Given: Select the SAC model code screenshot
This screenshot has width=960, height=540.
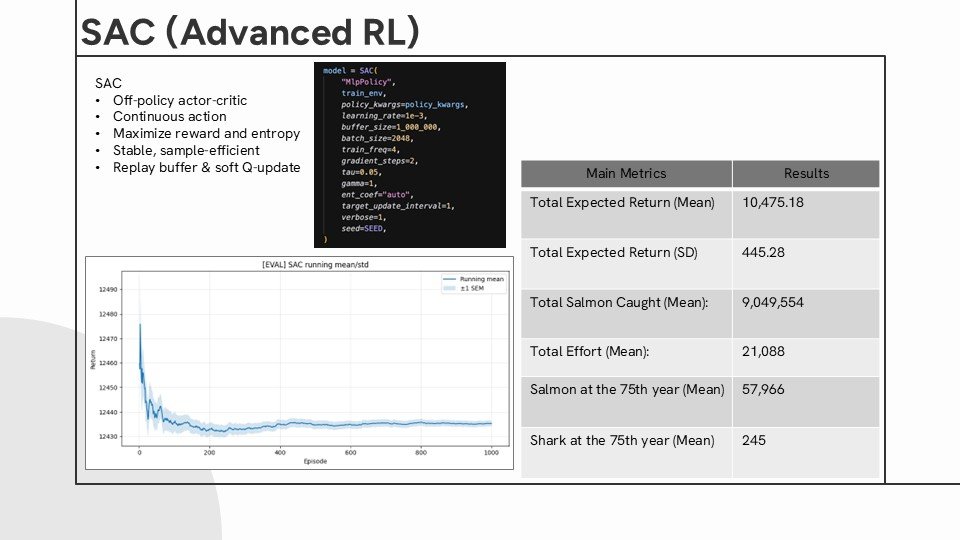Looking at the screenshot, I should 410,155.
